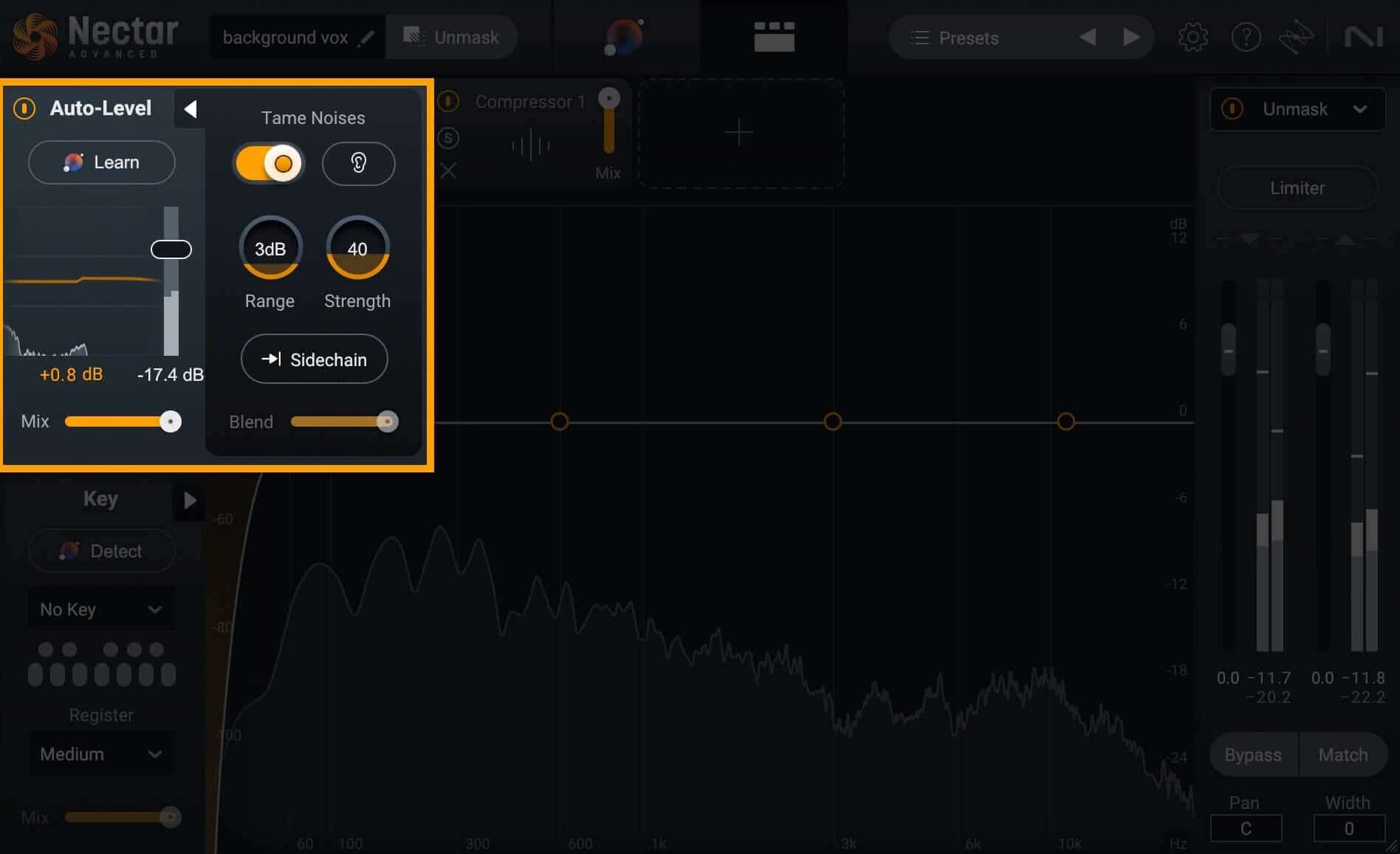Click the Native Instruments logo
1400x854 pixels.
pyautogui.click(x=1363, y=37)
